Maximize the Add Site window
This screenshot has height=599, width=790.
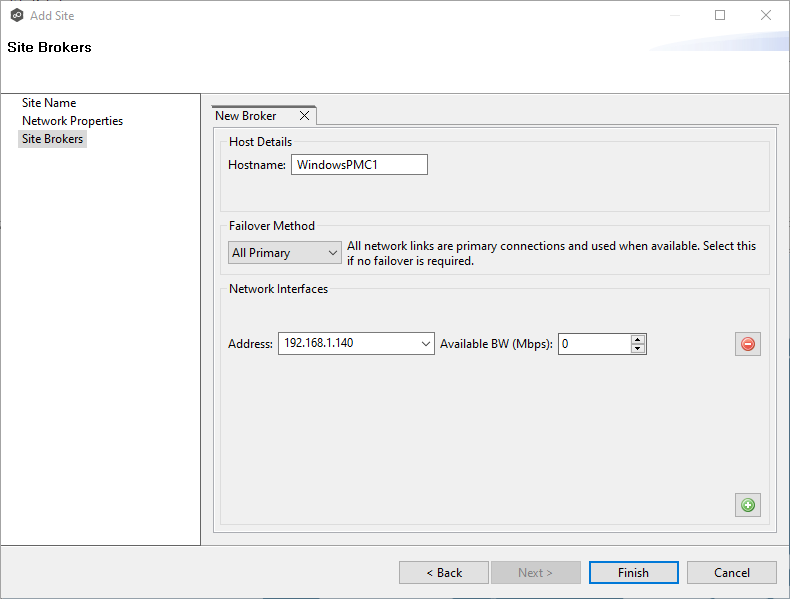tap(720, 15)
